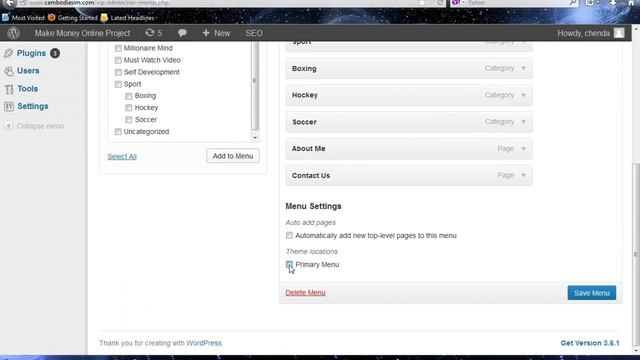Click the browser back arrow button
Image resolution: width=640 pixels, height=360 pixels.
[9, 3]
